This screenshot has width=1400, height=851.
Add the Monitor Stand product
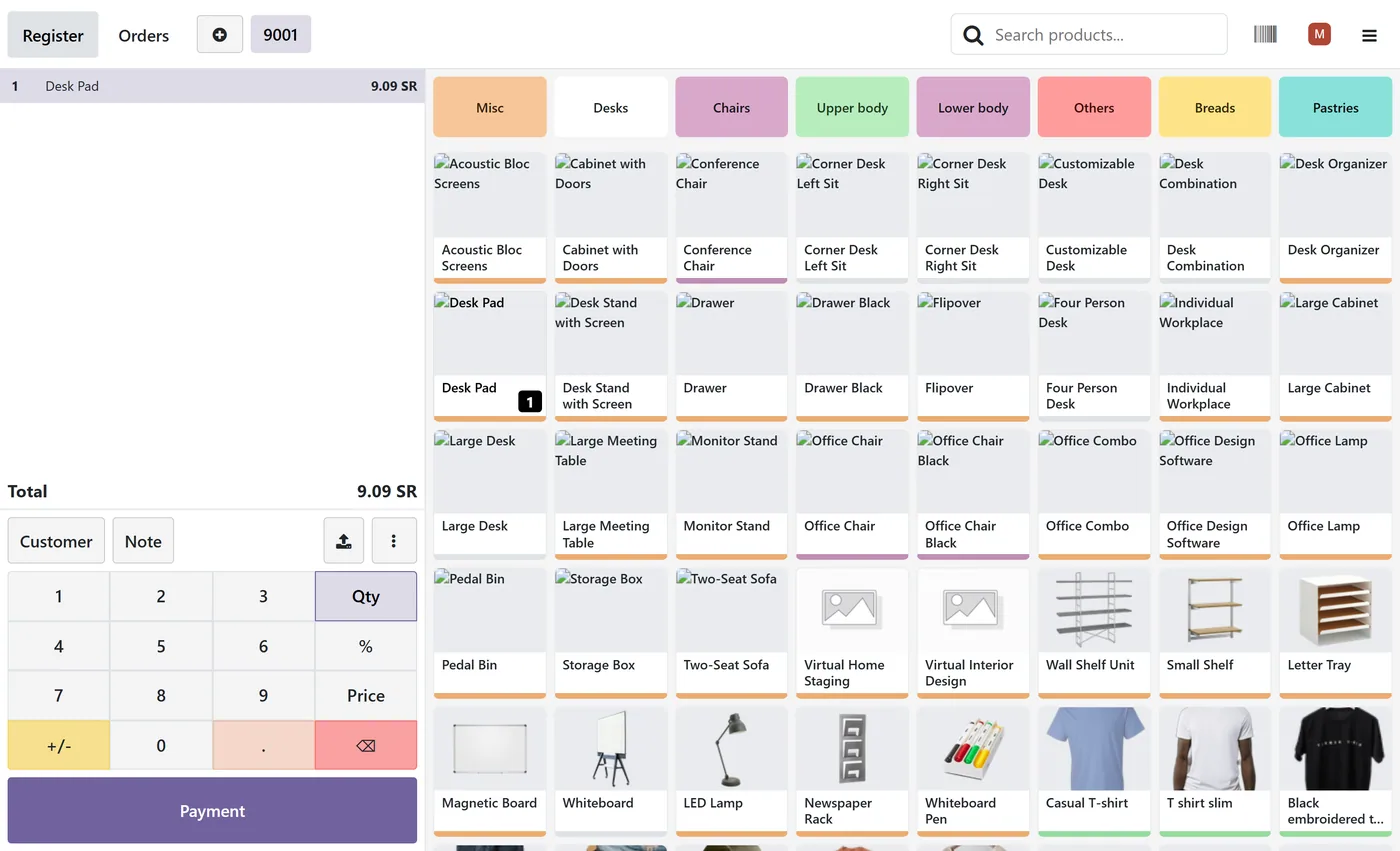click(732, 494)
